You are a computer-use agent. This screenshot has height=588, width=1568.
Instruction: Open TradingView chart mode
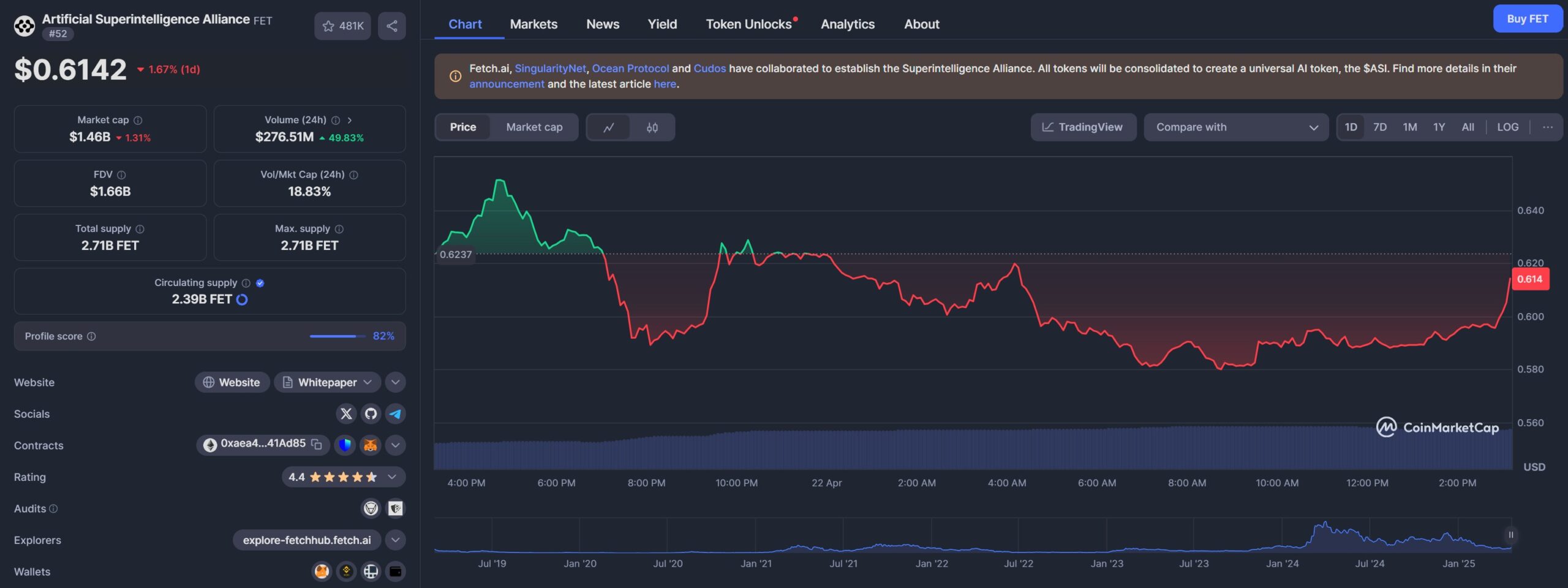1084,127
